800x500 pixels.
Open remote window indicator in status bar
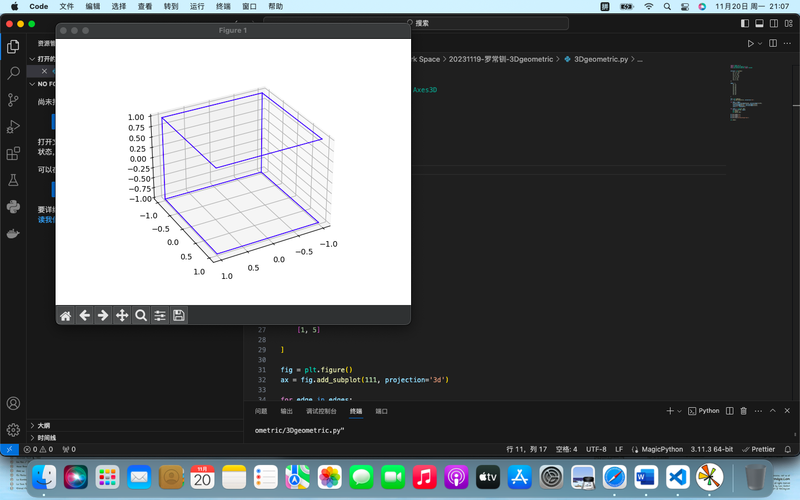pos(9,449)
